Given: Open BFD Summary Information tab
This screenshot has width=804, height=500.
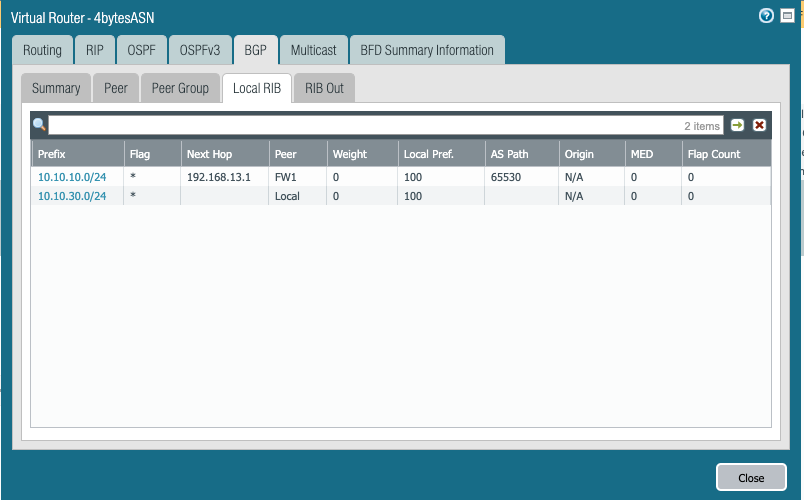Looking at the screenshot, I should (428, 50).
